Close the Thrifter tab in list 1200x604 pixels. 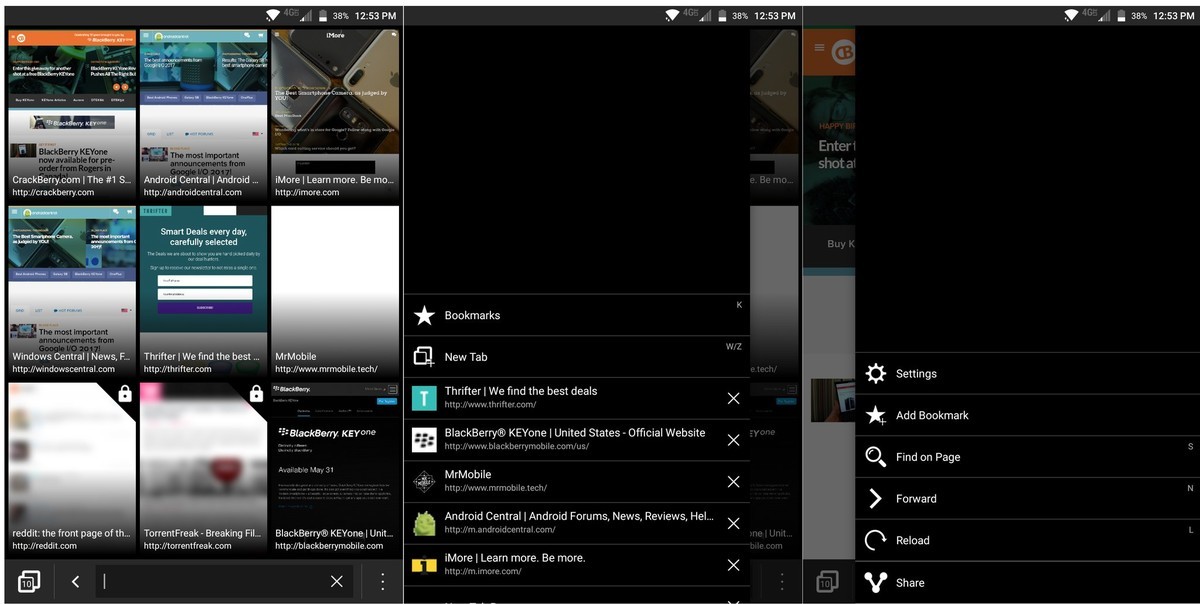pyautogui.click(x=733, y=398)
